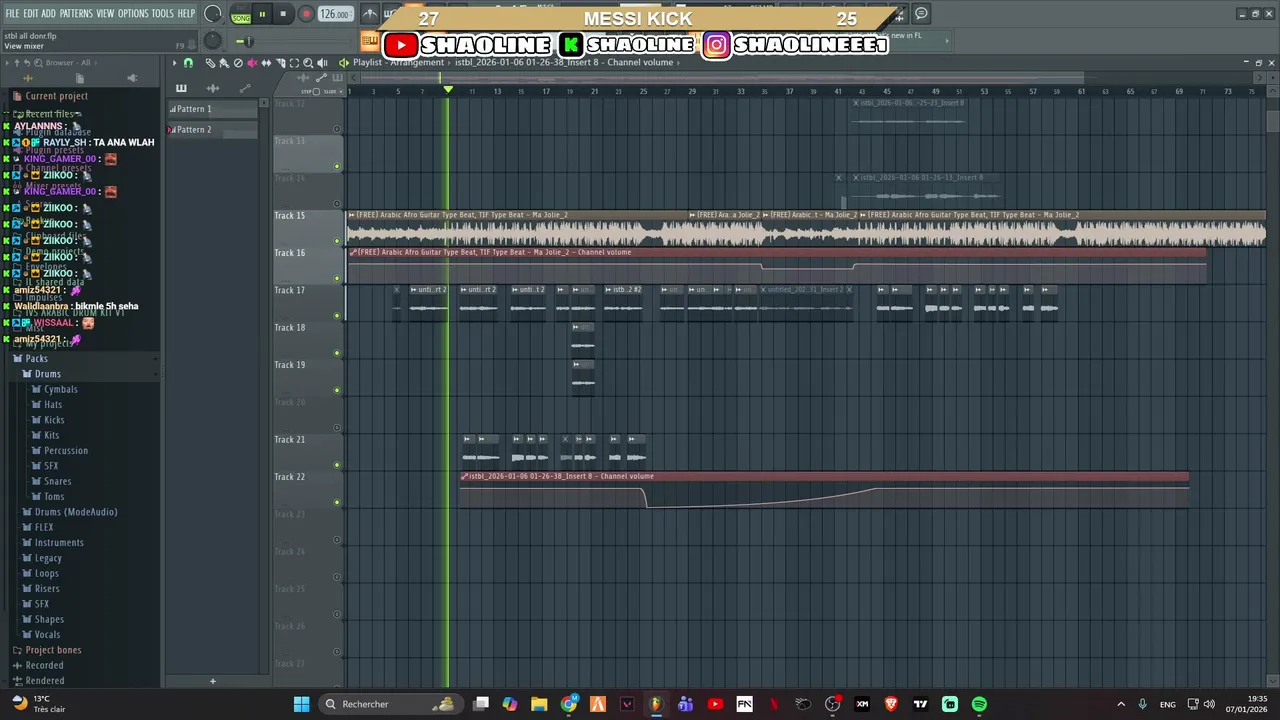Select the pink Mute tool in playlist
This screenshot has width=1280, height=720.
(252, 62)
